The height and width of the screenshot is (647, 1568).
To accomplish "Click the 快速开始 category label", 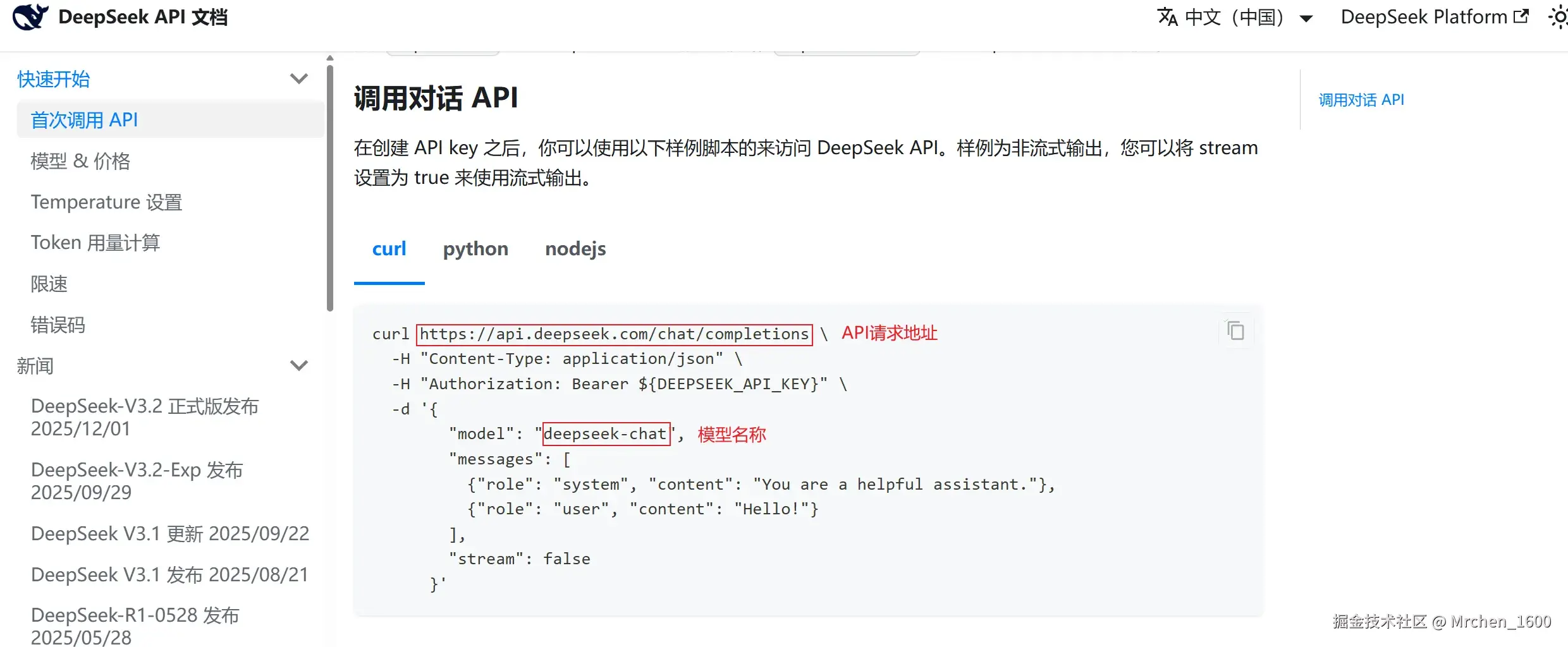I will [x=54, y=79].
